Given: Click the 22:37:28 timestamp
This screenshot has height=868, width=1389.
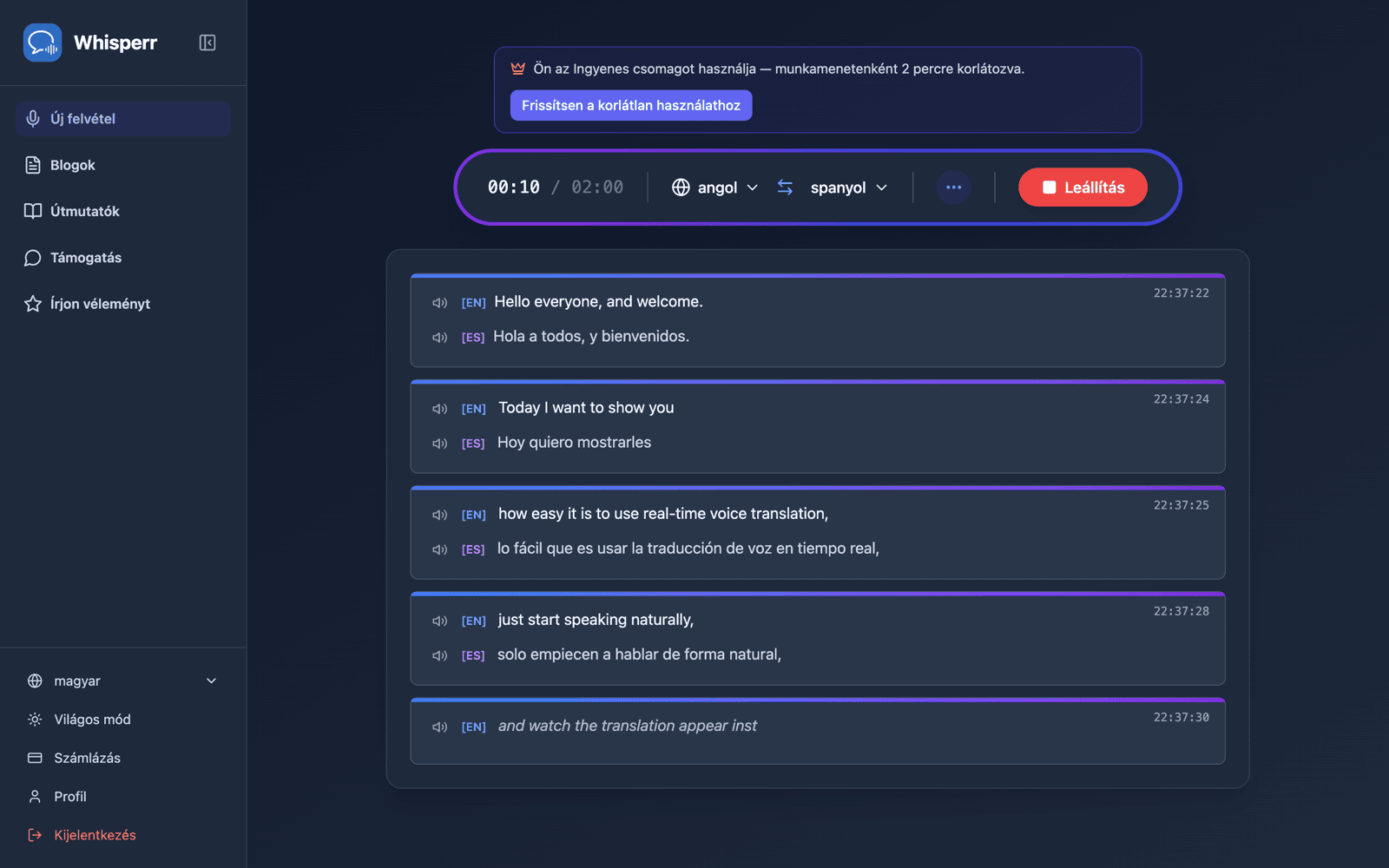Looking at the screenshot, I should tap(1181, 611).
